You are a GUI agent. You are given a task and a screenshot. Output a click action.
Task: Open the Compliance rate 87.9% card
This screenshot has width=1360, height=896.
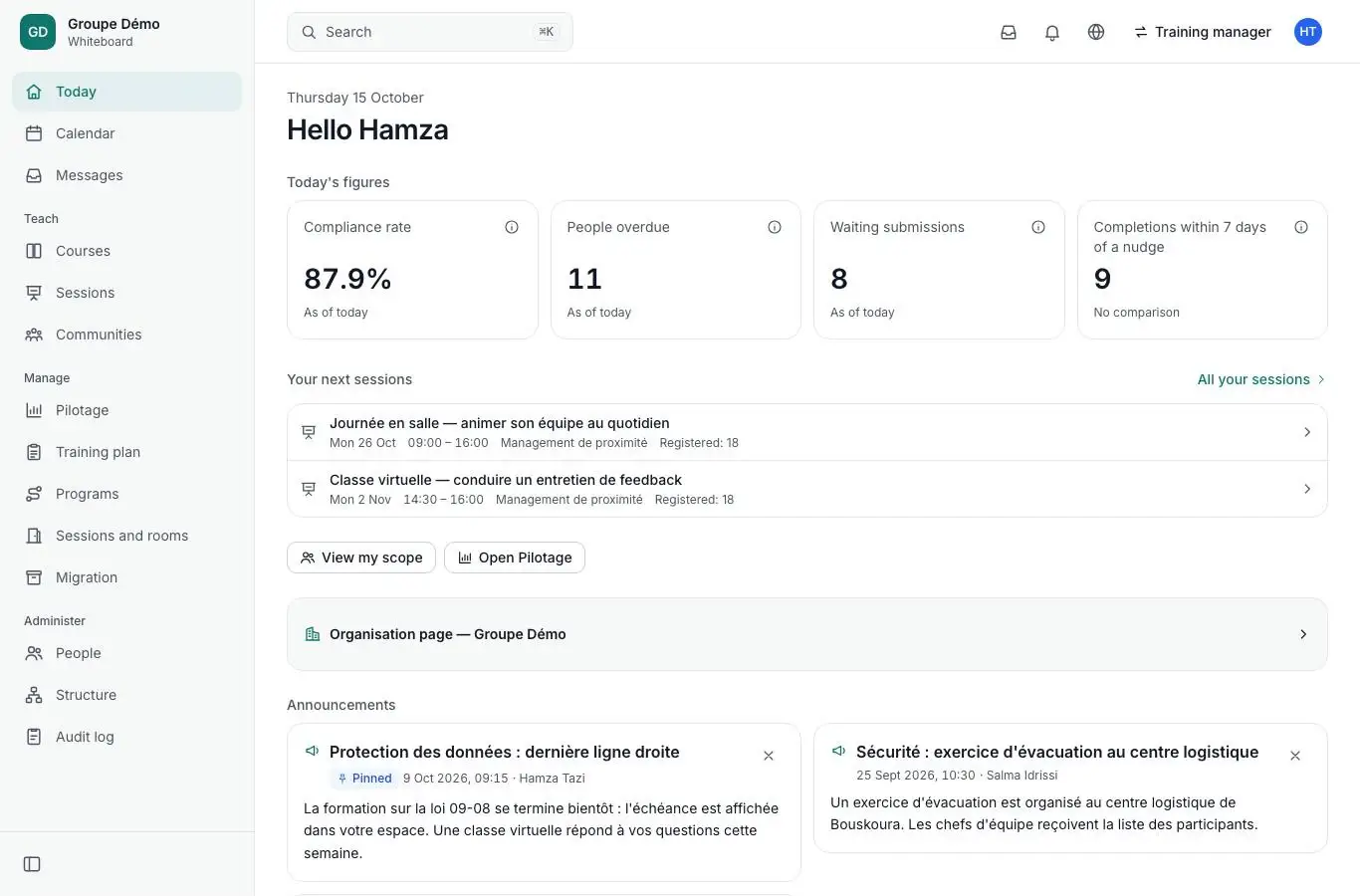click(412, 270)
